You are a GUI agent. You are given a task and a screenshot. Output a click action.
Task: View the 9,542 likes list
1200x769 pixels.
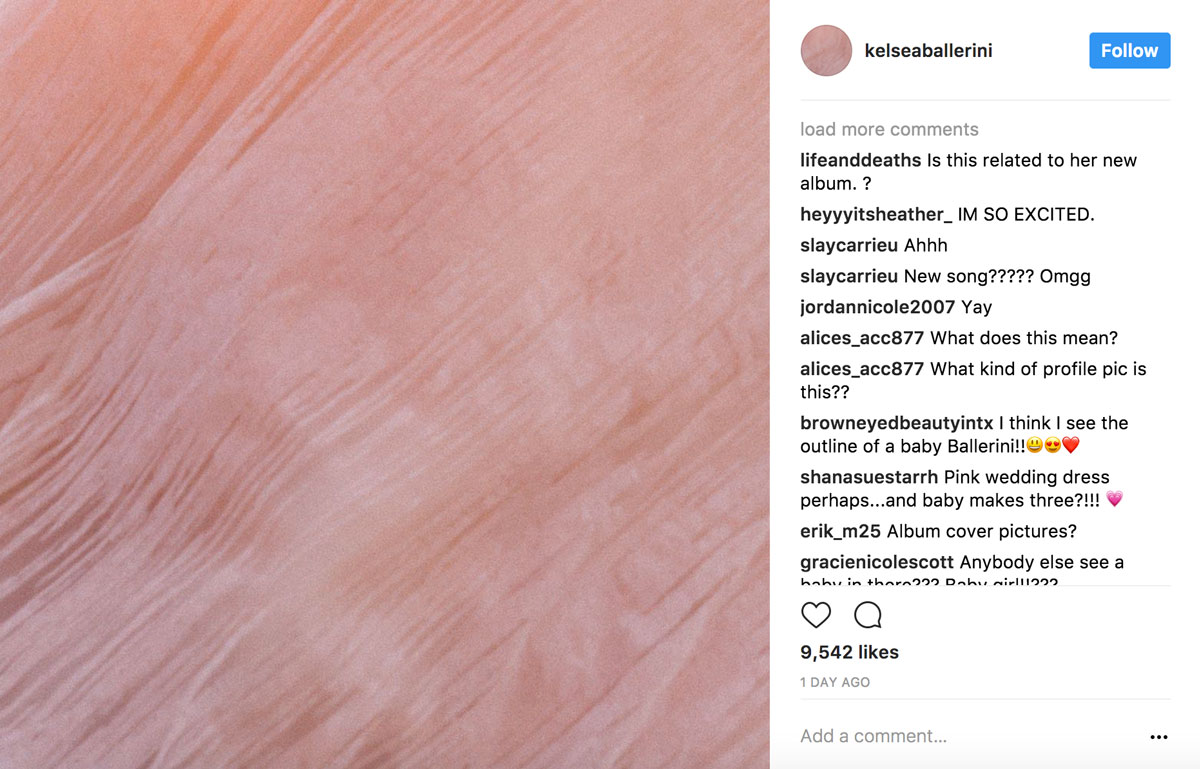coord(849,652)
